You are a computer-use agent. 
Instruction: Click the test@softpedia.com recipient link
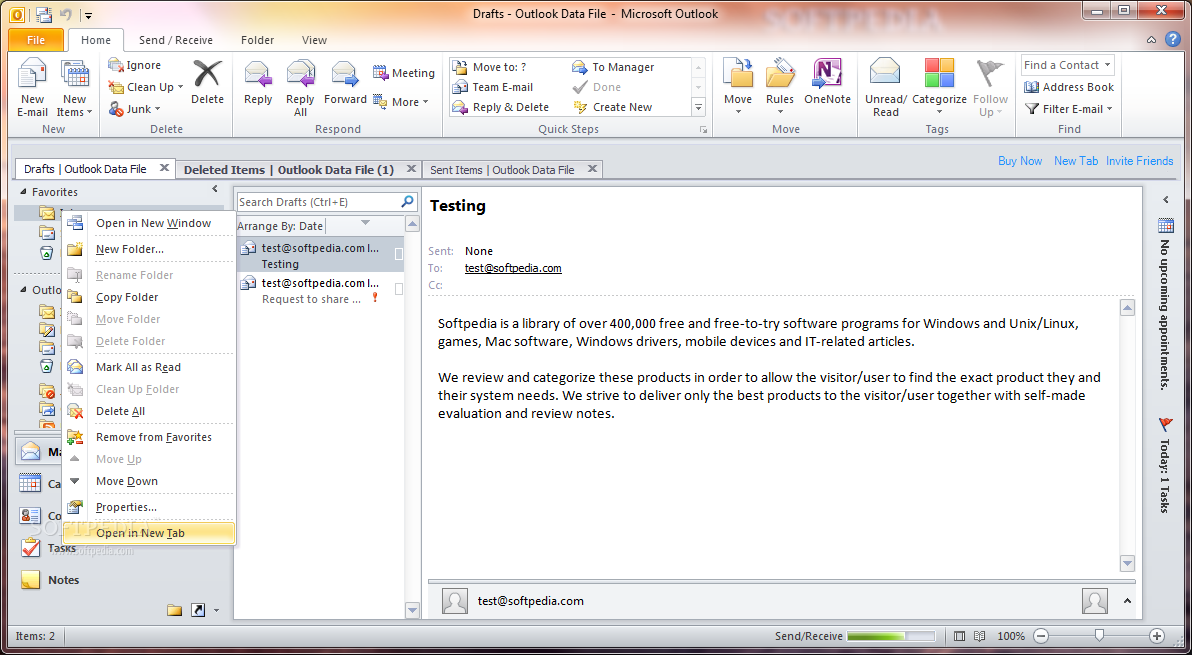[513, 268]
